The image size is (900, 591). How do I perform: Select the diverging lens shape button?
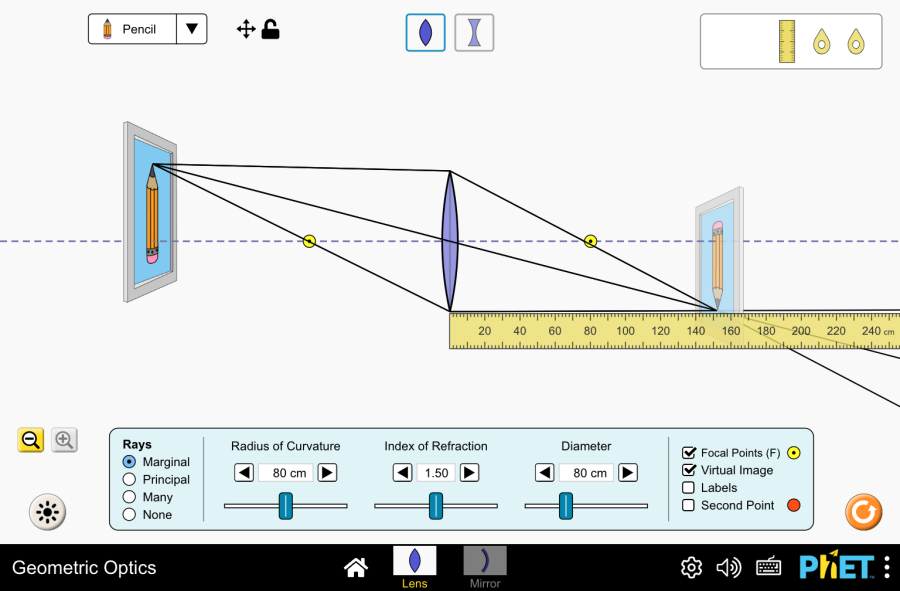pyautogui.click(x=474, y=32)
